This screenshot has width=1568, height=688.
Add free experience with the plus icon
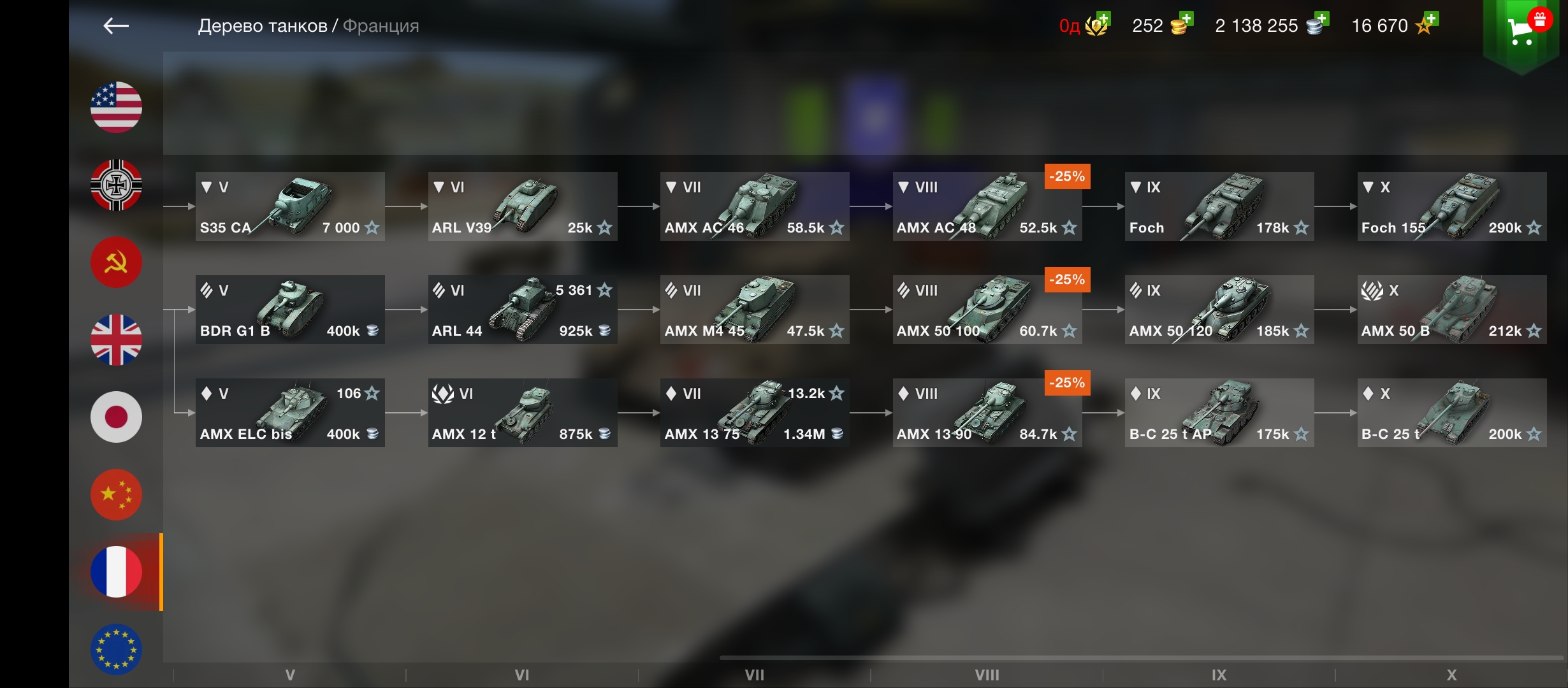[x=1431, y=18]
